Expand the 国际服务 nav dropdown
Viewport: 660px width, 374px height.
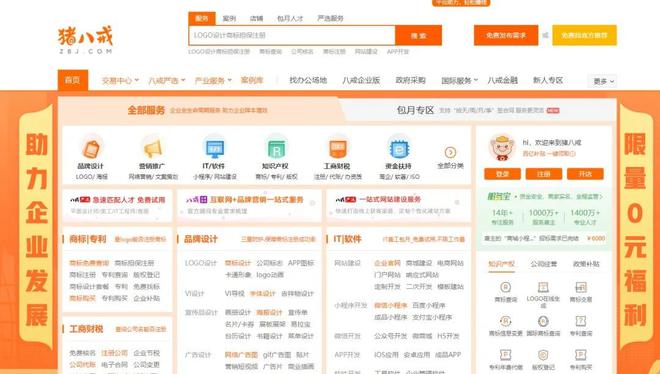(x=460, y=80)
